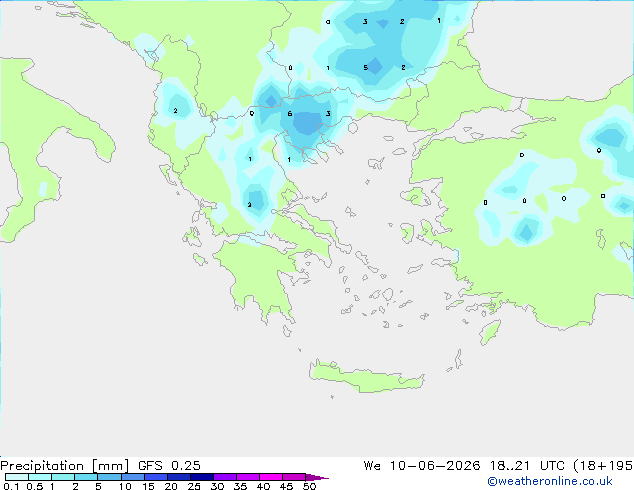The image size is (634, 490).
Task: Click the 0.1–0.5 mm lightest legend swatch
Action: click(x=17, y=477)
